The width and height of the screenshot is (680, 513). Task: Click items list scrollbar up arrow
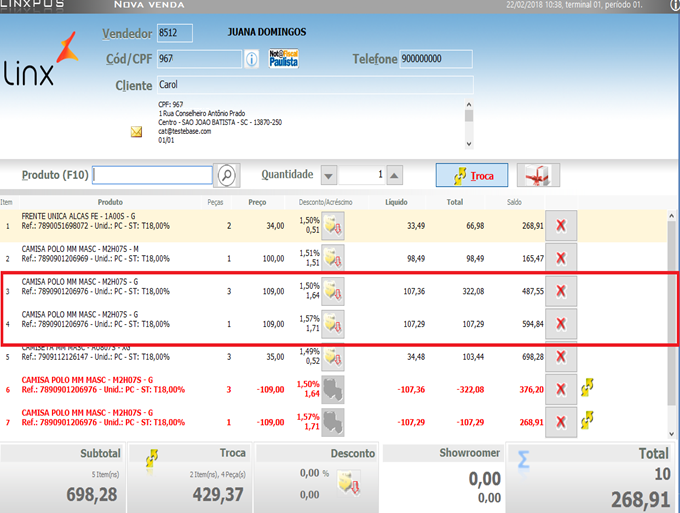click(671, 216)
